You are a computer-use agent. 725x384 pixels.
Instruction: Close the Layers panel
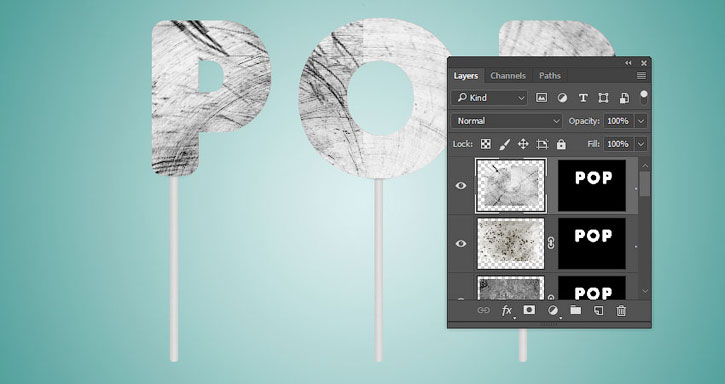coord(644,63)
